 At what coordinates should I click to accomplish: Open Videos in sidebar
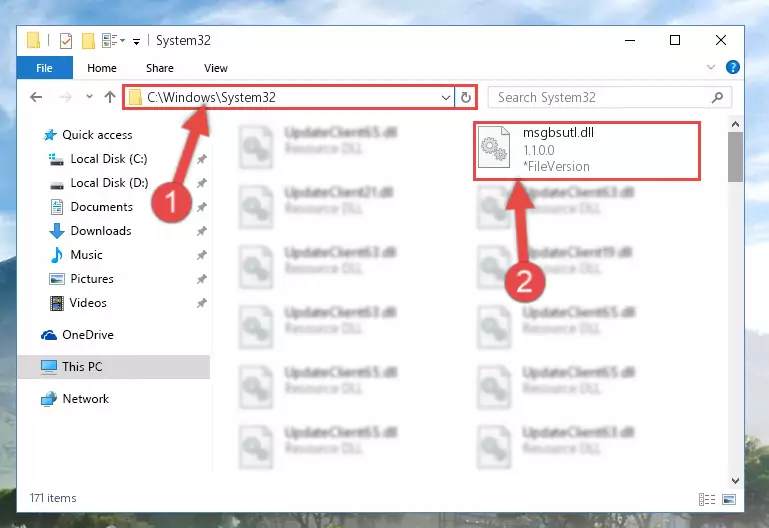(78, 303)
